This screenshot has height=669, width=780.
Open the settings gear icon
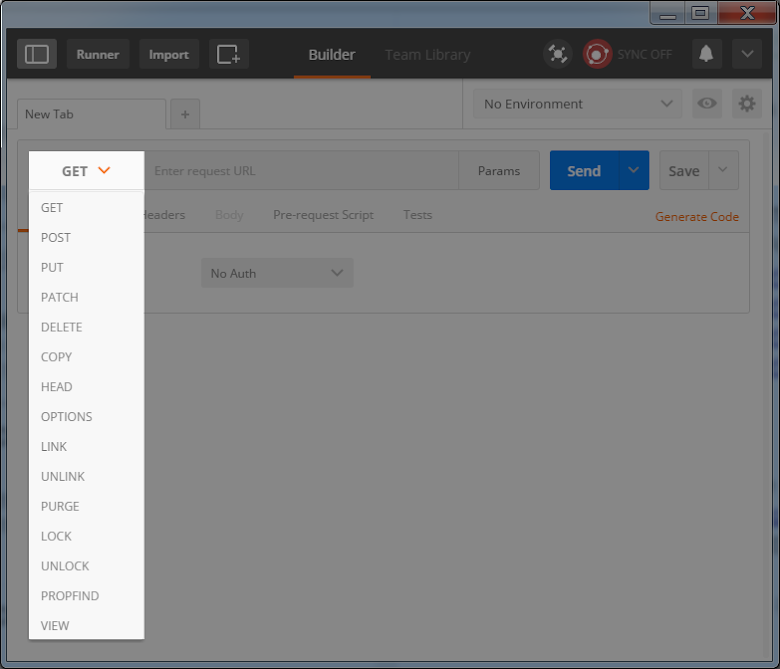tap(747, 103)
